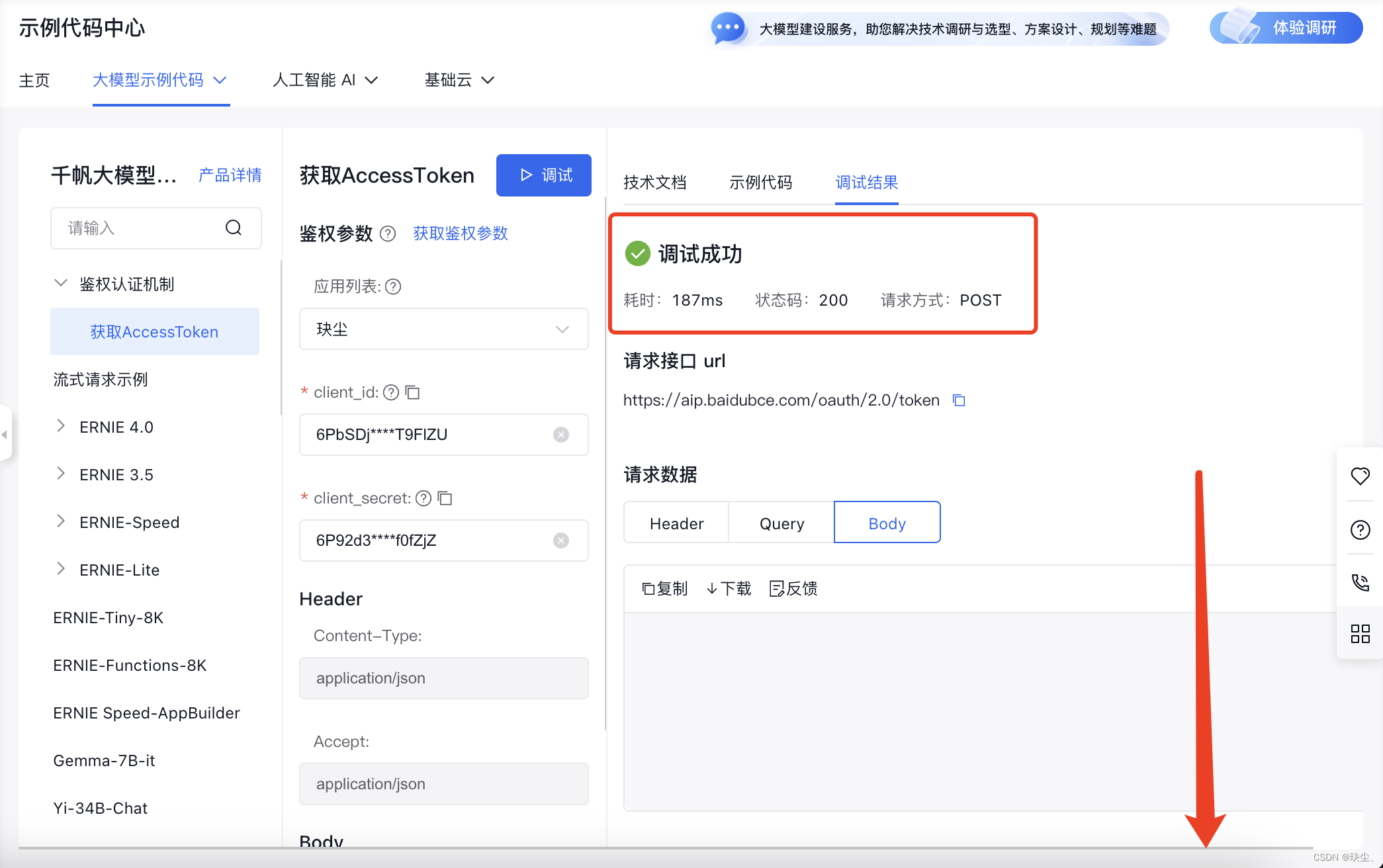Click the 下载 download button
1383x868 pixels.
click(x=729, y=589)
